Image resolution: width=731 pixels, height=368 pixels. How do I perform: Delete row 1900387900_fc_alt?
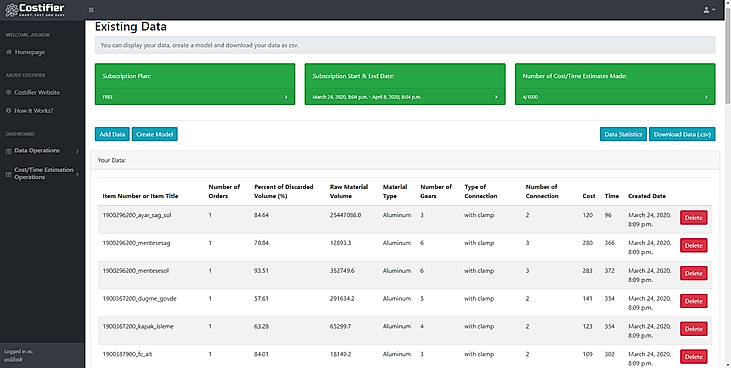694,356
